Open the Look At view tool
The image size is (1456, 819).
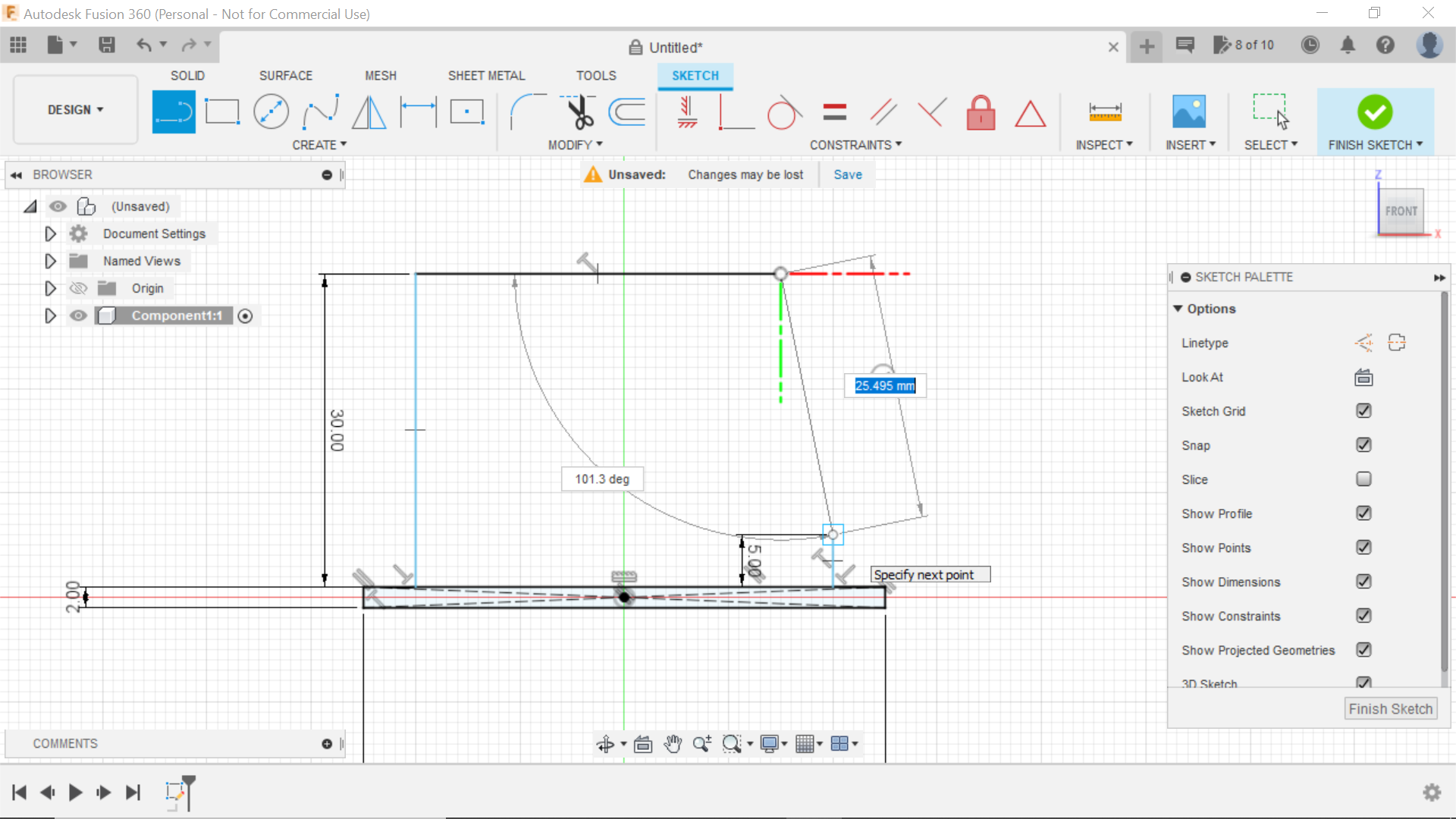tap(1363, 377)
